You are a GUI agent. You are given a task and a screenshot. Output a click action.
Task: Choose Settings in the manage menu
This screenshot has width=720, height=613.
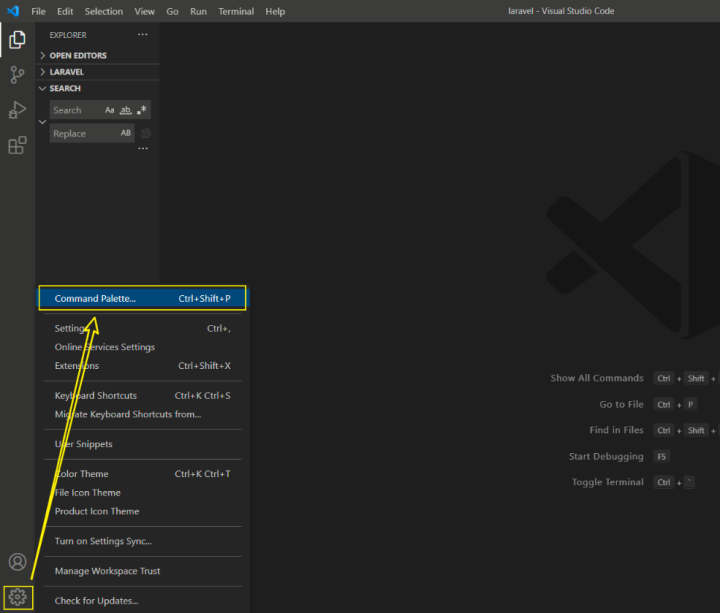coord(142,328)
